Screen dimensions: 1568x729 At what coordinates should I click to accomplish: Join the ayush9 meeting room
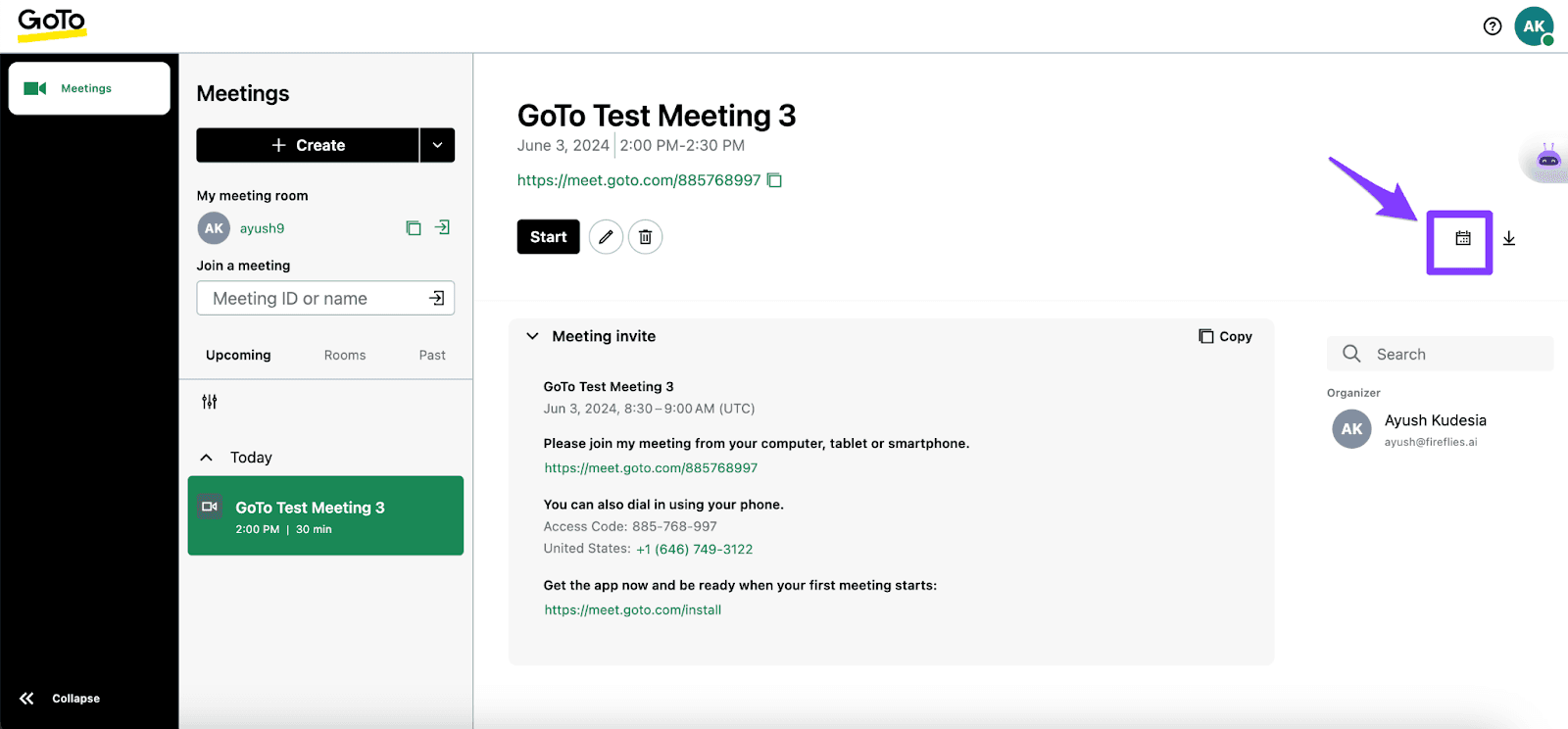click(x=443, y=227)
